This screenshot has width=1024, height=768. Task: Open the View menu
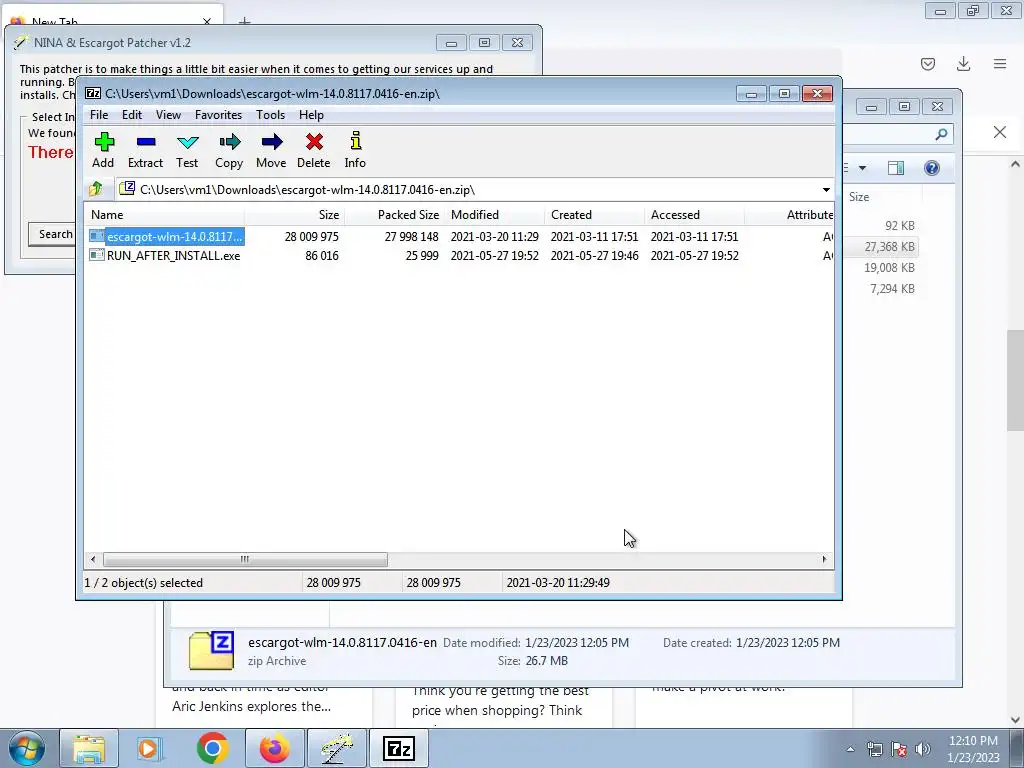click(x=168, y=115)
